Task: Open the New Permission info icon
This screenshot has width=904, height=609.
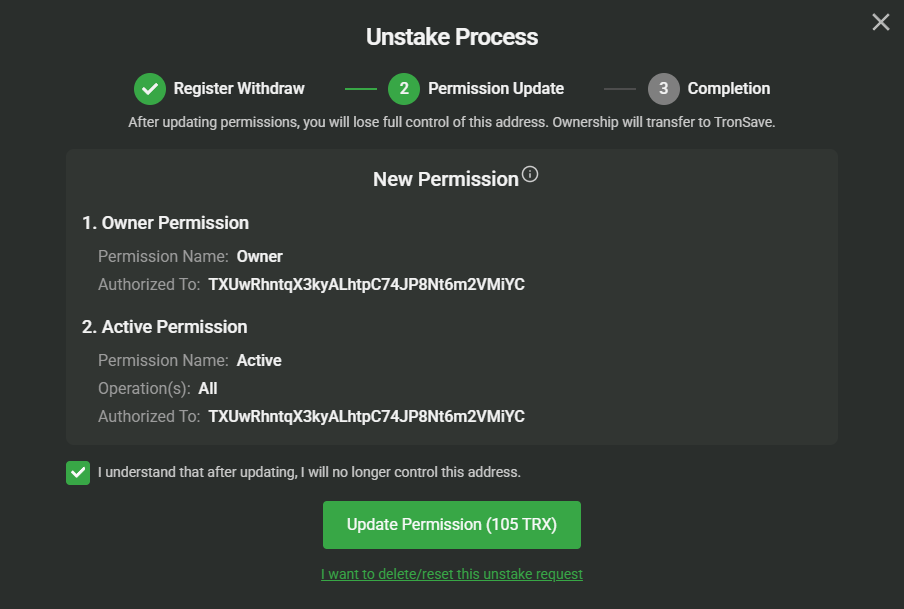Action: (x=530, y=175)
